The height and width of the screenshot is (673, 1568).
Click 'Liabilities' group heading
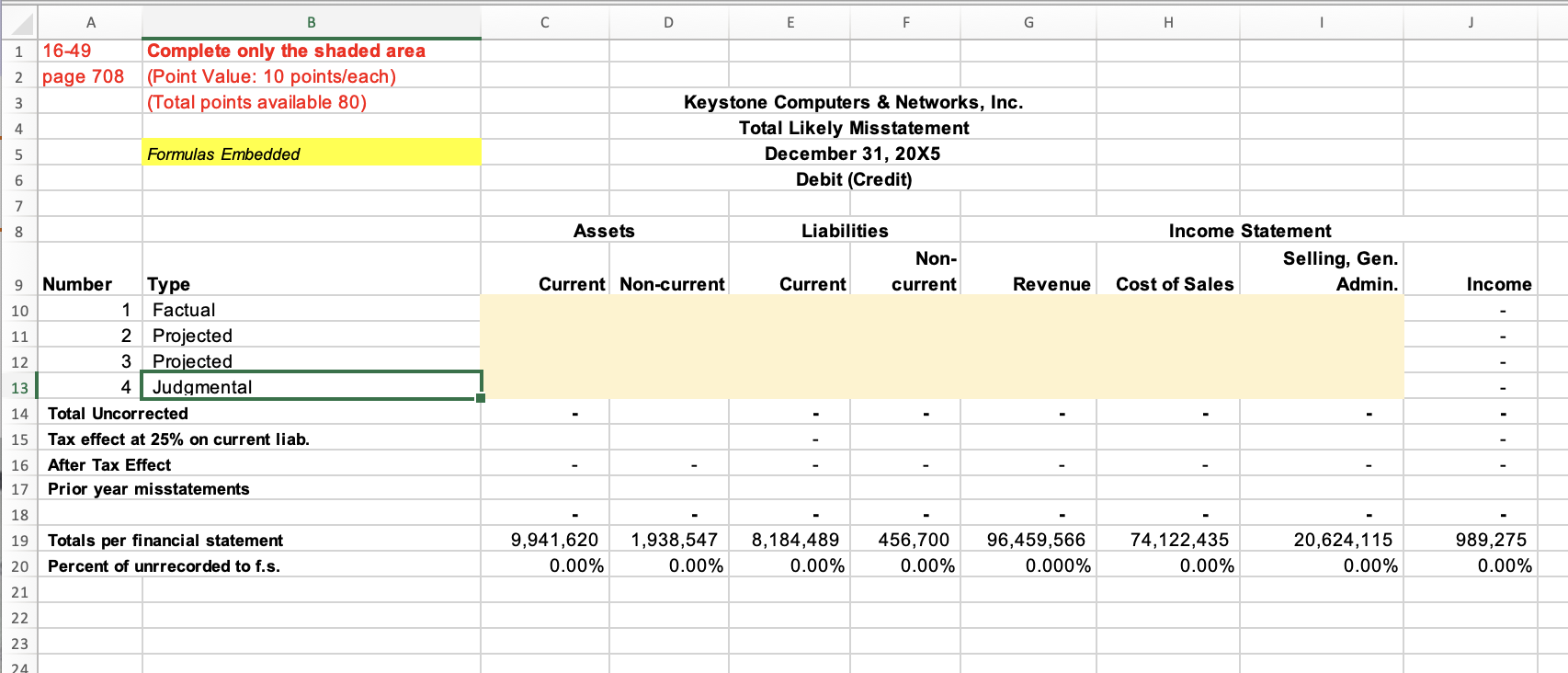point(845,231)
